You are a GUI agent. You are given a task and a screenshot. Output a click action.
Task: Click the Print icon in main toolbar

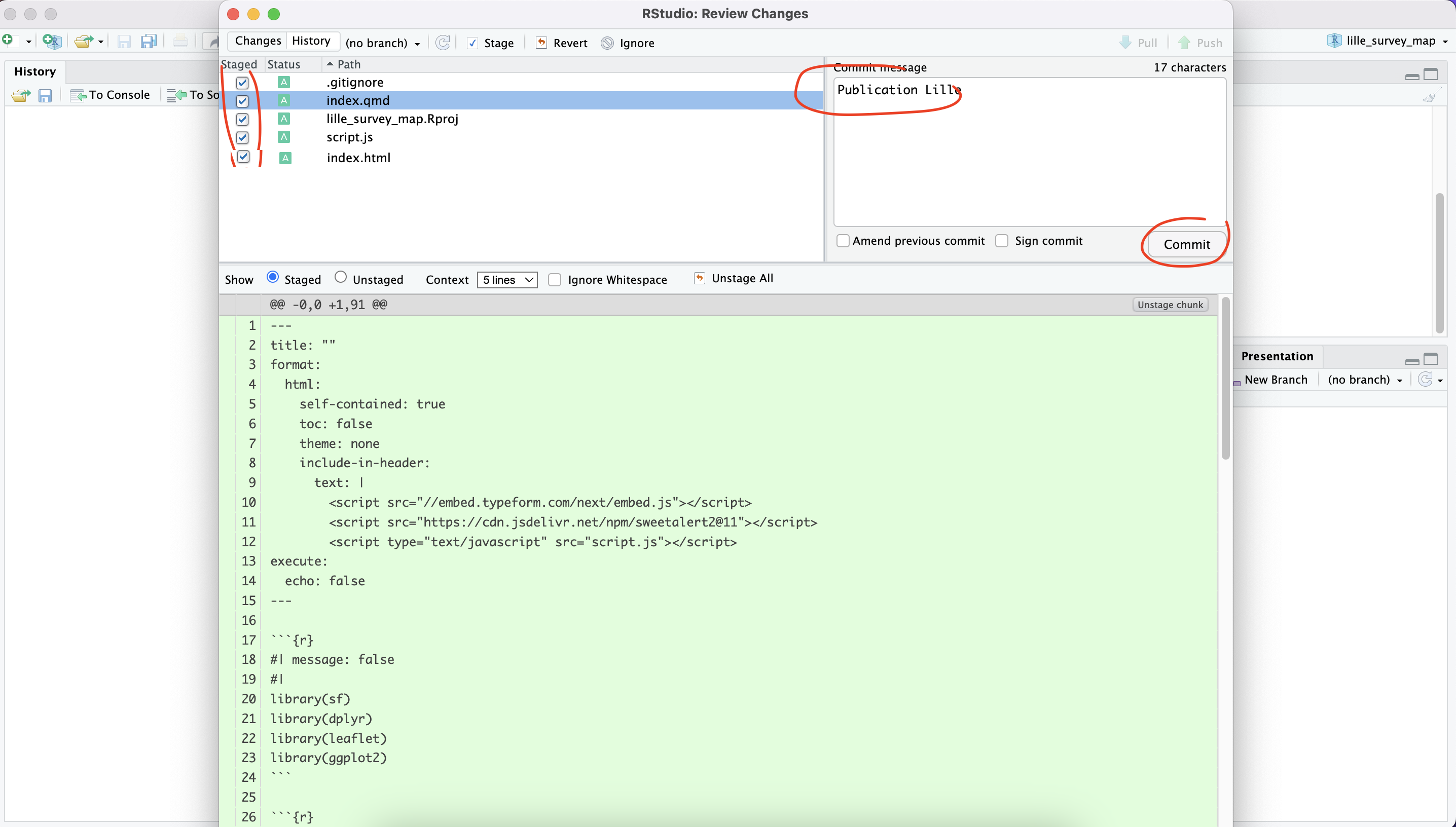coord(180,41)
